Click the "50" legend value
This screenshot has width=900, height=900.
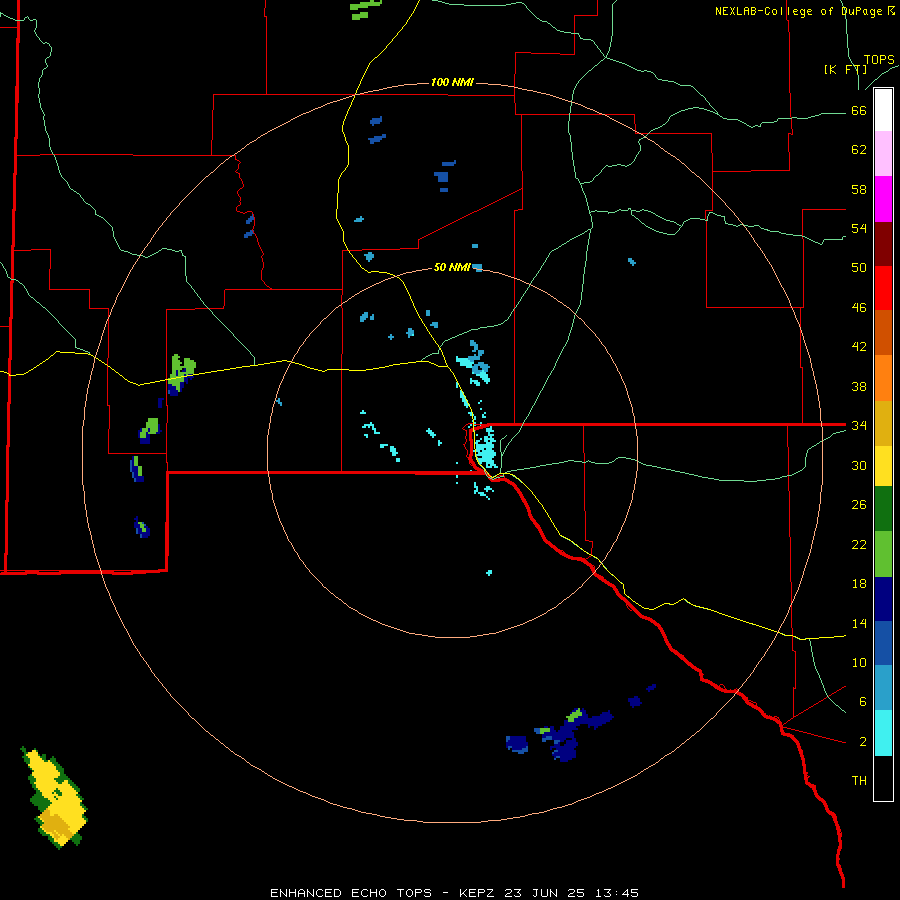coord(859,268)
